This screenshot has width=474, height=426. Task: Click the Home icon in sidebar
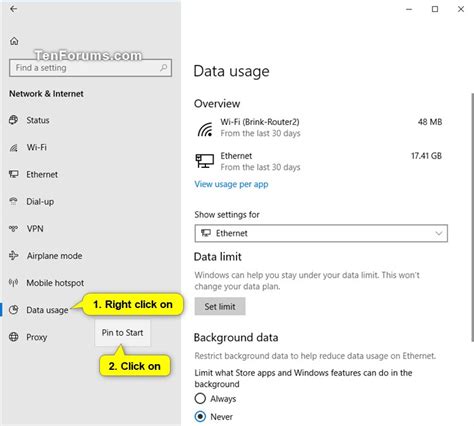(14, 41)
